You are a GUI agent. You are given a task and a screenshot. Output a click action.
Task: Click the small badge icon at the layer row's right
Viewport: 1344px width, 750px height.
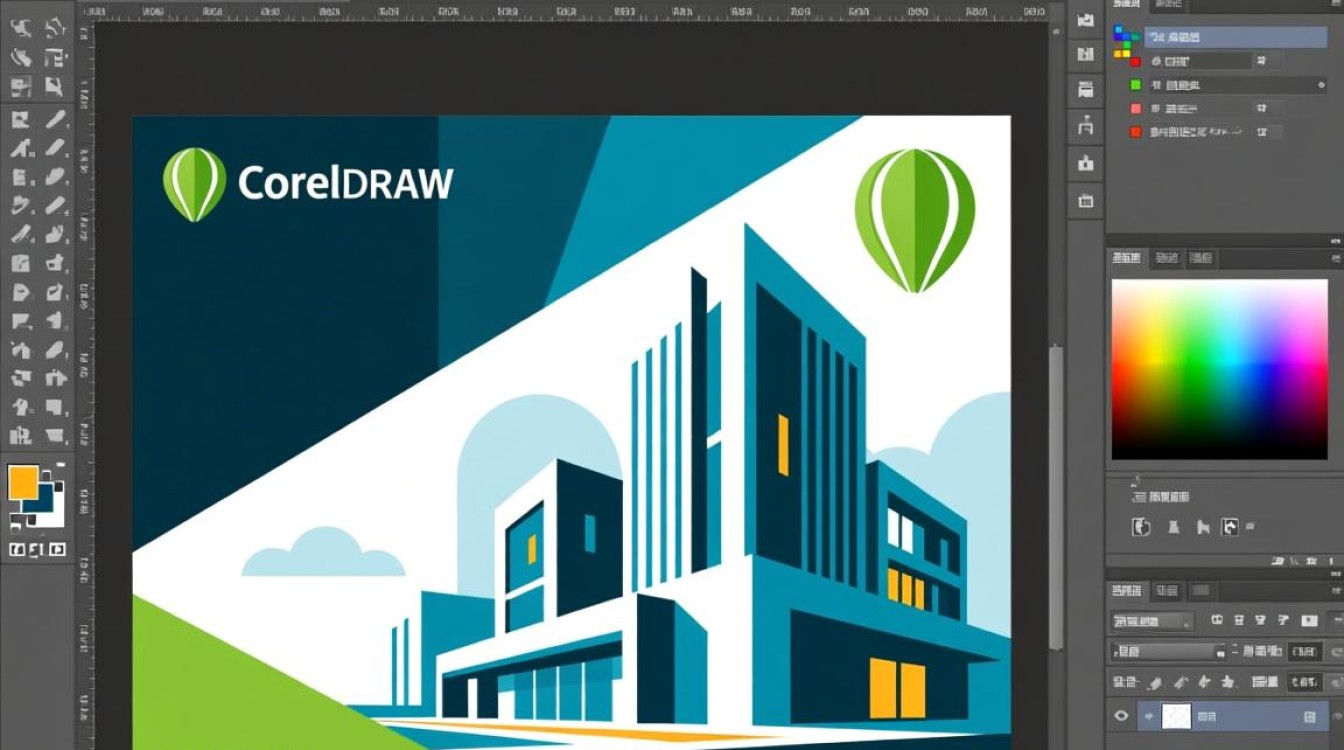(x=1310, y=717)
